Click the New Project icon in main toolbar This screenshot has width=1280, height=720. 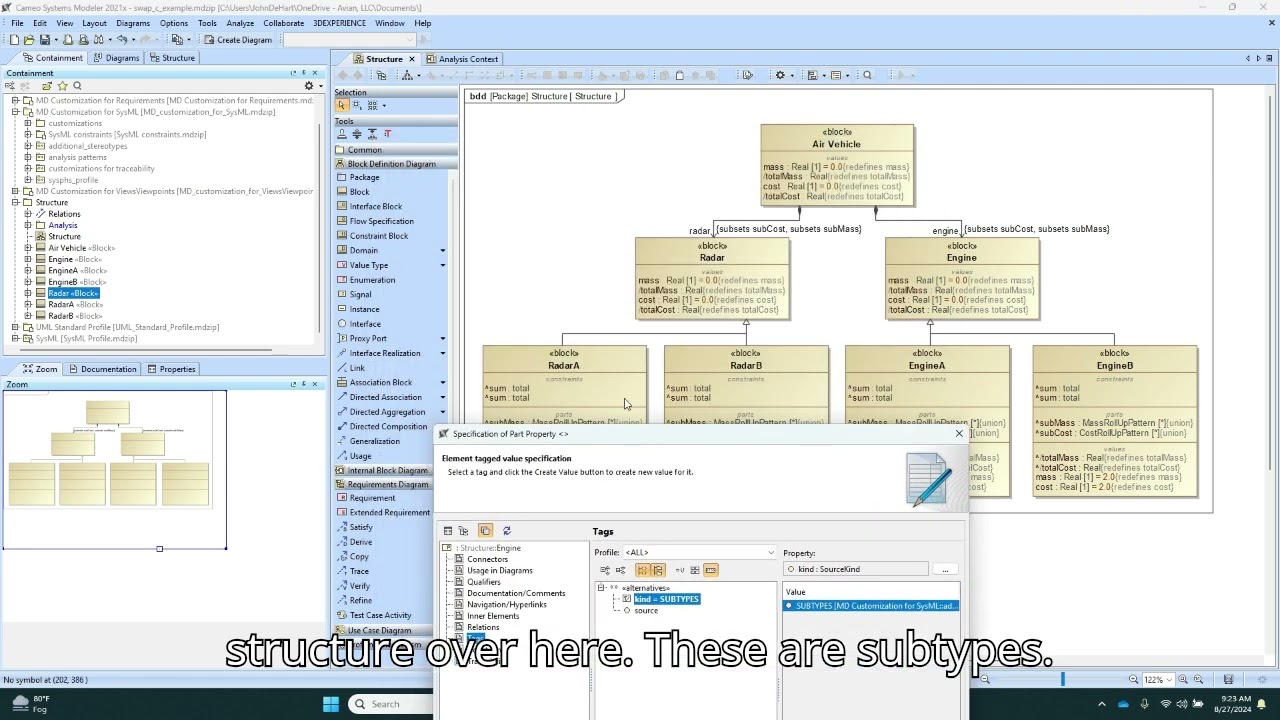tap(14, 40)
